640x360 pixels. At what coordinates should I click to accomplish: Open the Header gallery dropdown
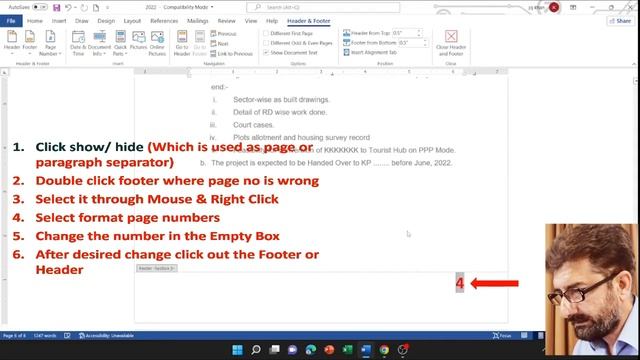click(x=12, y=43)
